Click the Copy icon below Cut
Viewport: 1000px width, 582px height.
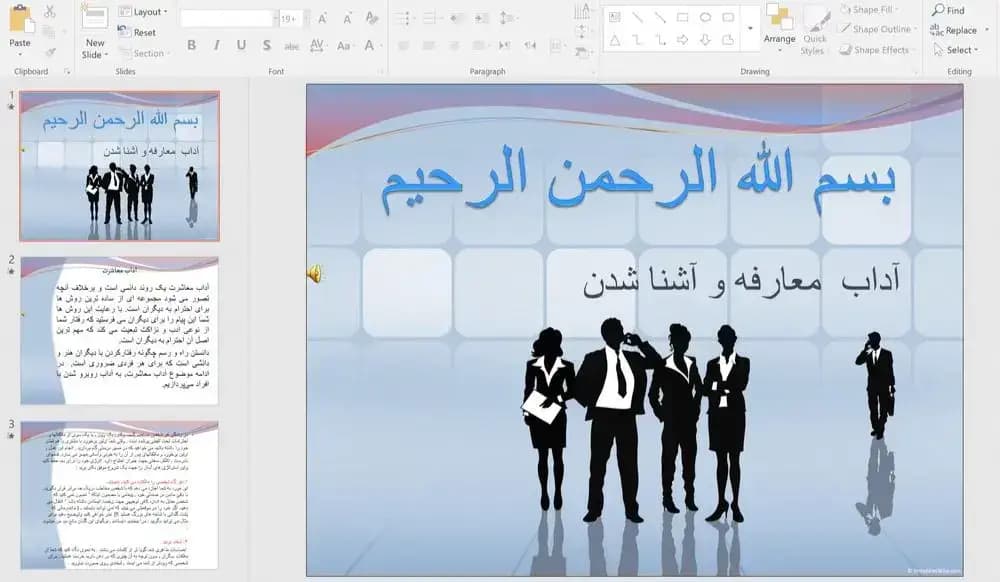point(48,31)
